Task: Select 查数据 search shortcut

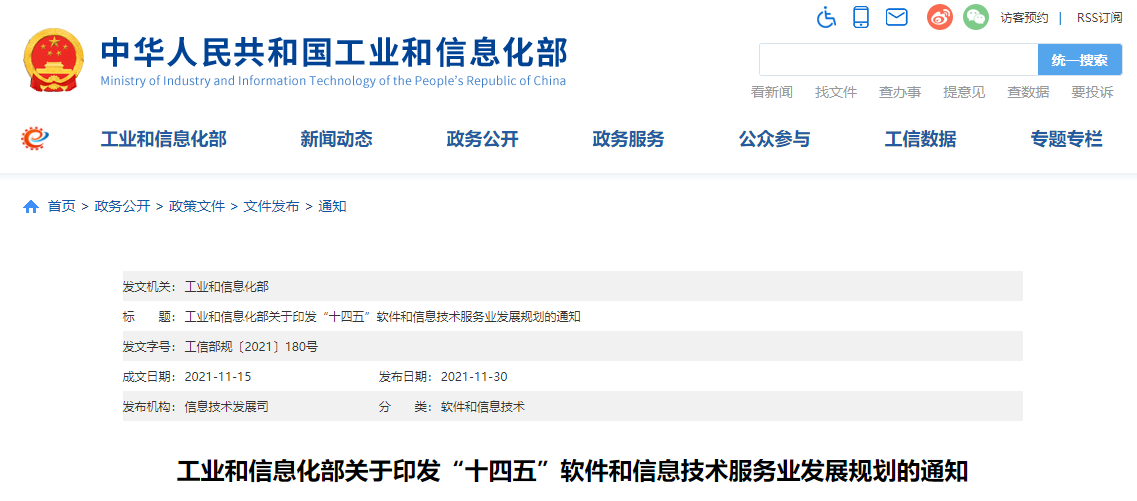Action: click(1028, 92)
